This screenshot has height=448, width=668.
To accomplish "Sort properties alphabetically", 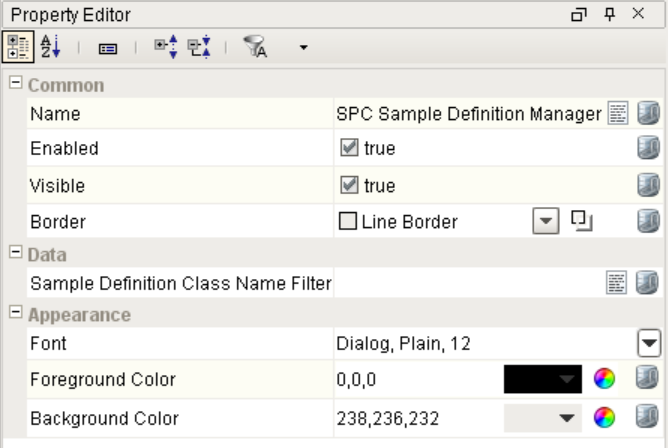I will [51, 46].
